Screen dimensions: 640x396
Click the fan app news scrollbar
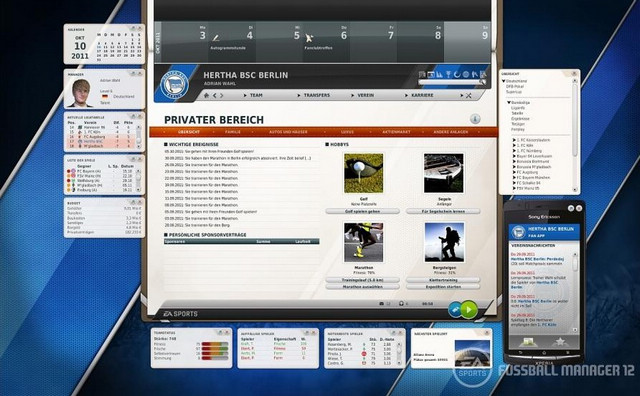pyautogui.click(x=576, y=292)
